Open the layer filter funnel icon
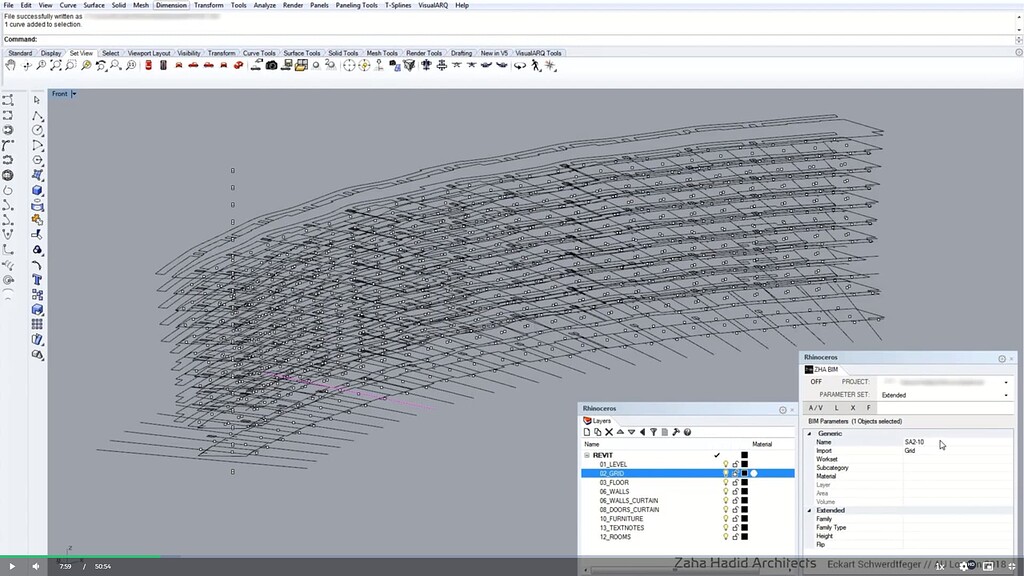 point(655,431)
